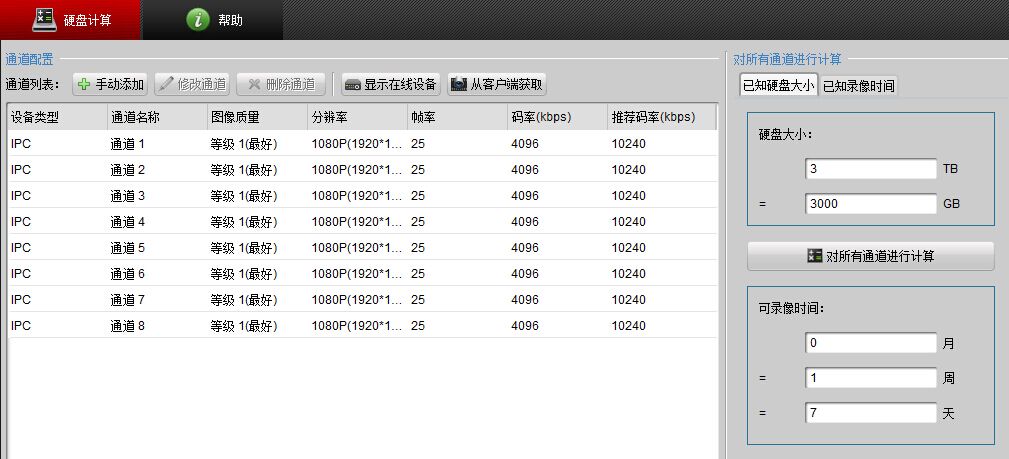
Task: Click the 显示在线设备 device icon
Action: (x=352, y=84)
